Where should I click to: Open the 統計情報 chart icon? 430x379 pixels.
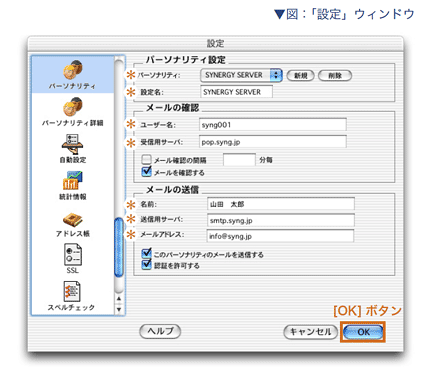pyautogui.click(x=72, y=181)
